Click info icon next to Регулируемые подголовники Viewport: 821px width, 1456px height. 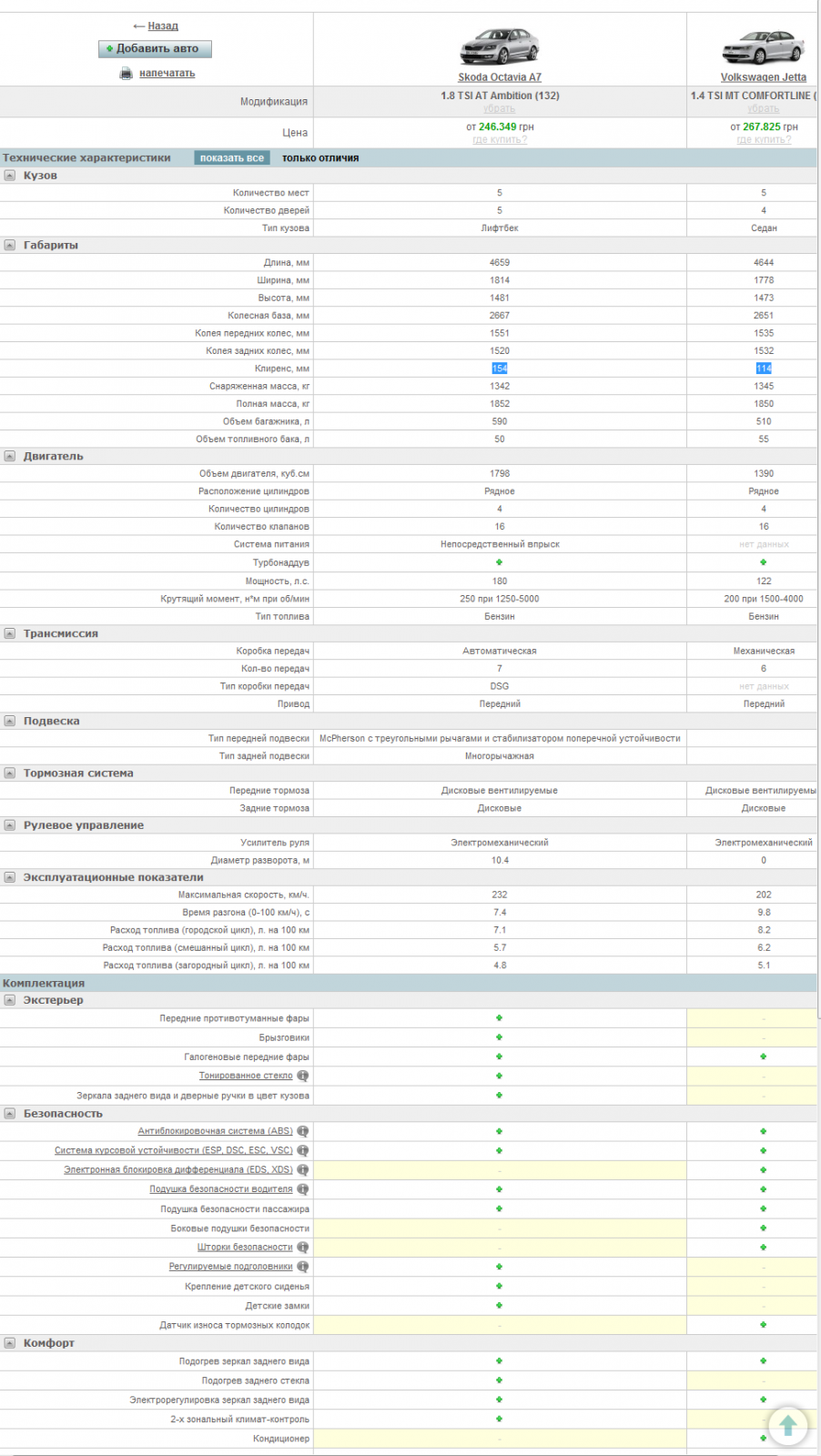coord(303,1267)
